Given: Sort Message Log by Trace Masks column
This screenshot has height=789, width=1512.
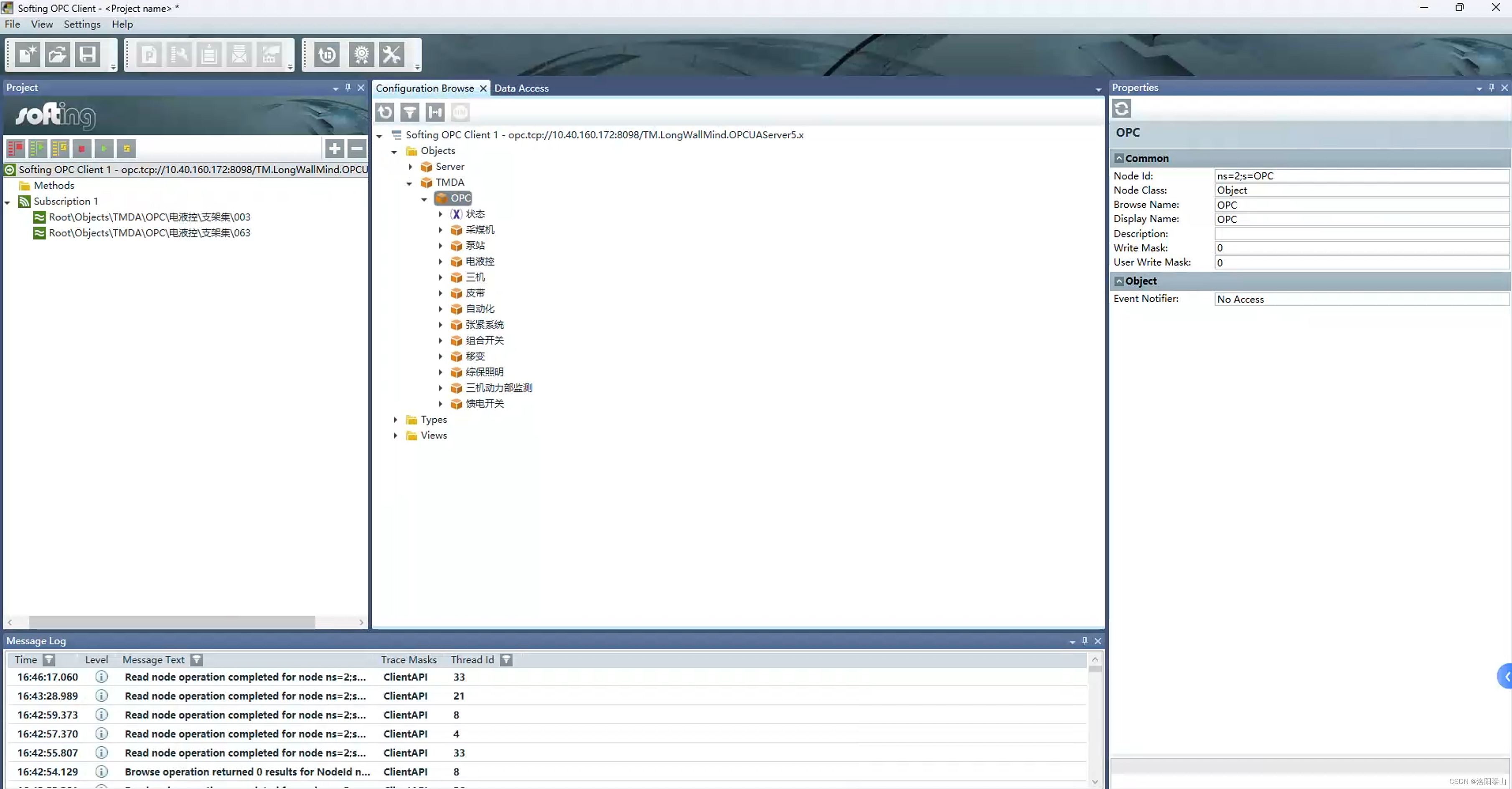Looking at the screenshot, I should point(409,660).
